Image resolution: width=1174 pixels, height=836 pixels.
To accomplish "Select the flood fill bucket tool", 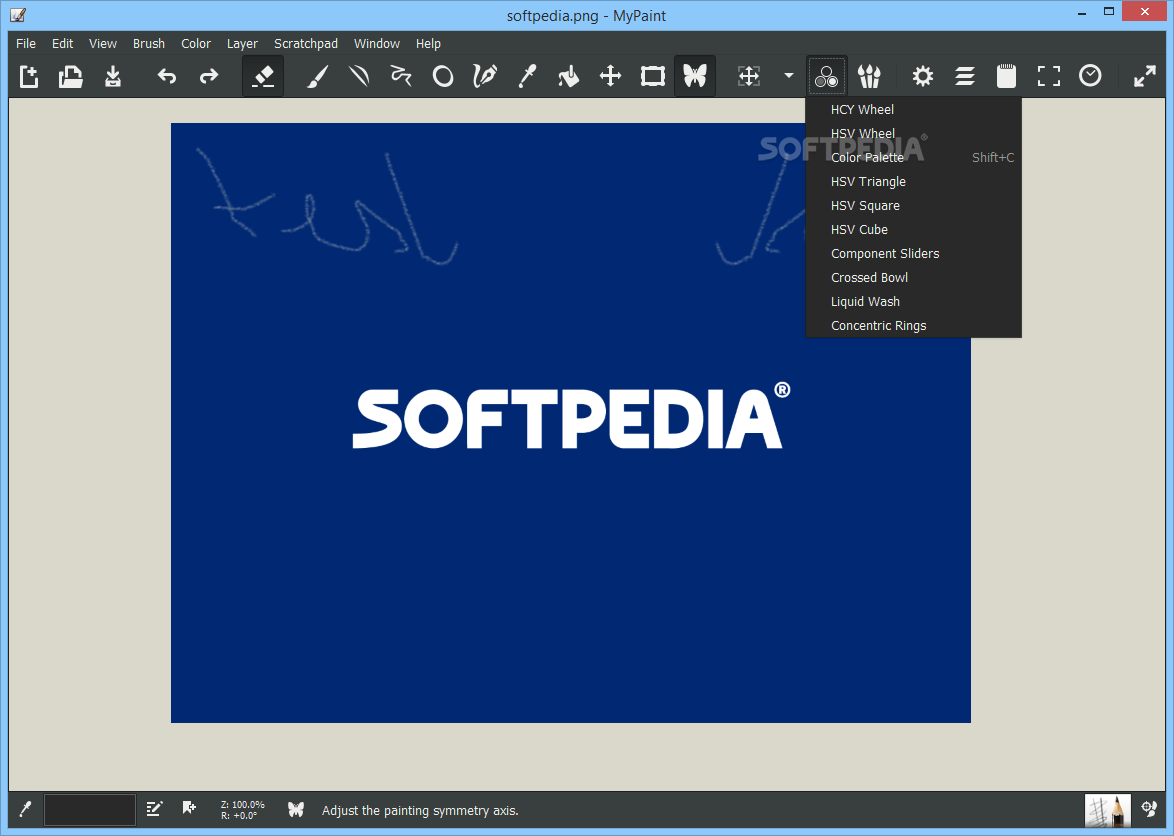I will coord(569,76).
